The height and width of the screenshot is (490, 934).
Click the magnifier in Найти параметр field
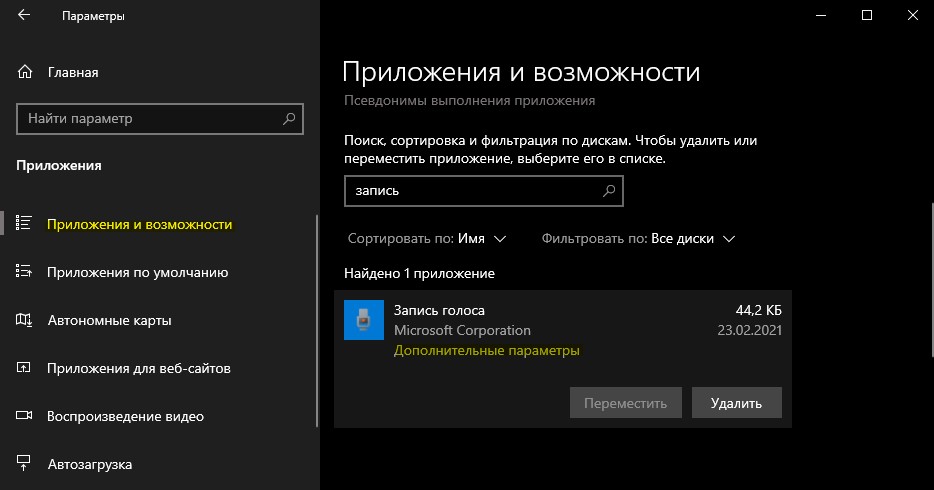pos(289,118)
